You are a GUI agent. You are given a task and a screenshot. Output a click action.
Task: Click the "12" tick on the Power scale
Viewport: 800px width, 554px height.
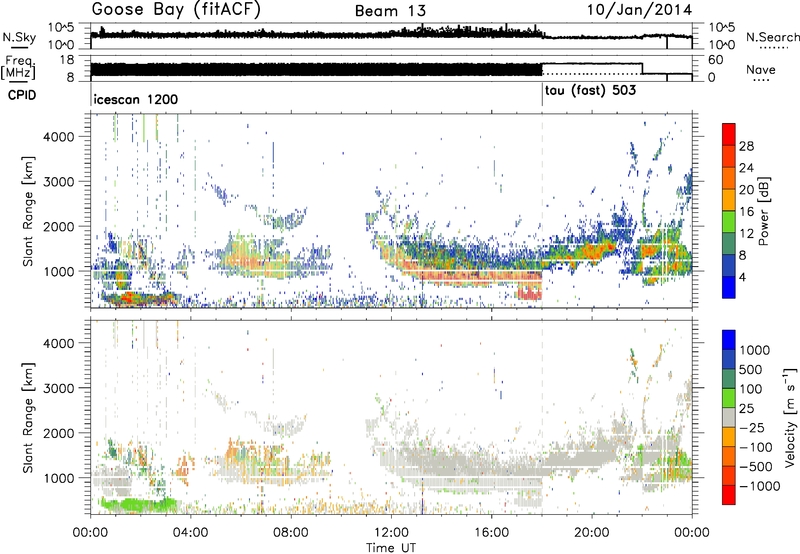coord(746,234)
